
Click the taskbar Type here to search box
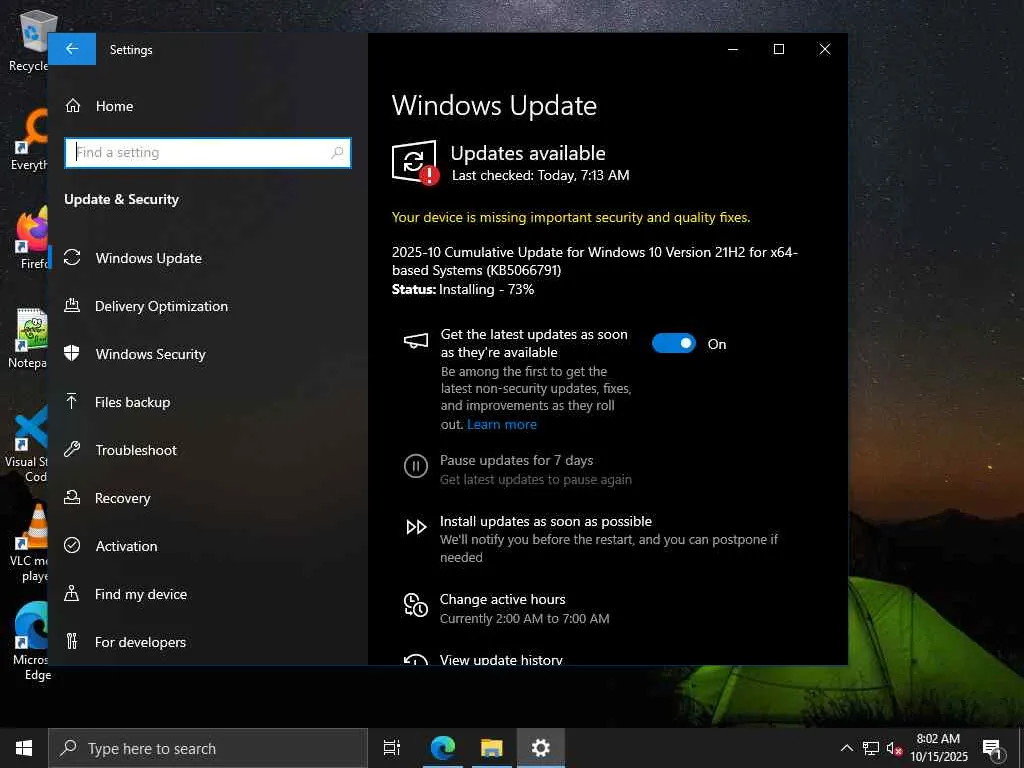[208, 748]
